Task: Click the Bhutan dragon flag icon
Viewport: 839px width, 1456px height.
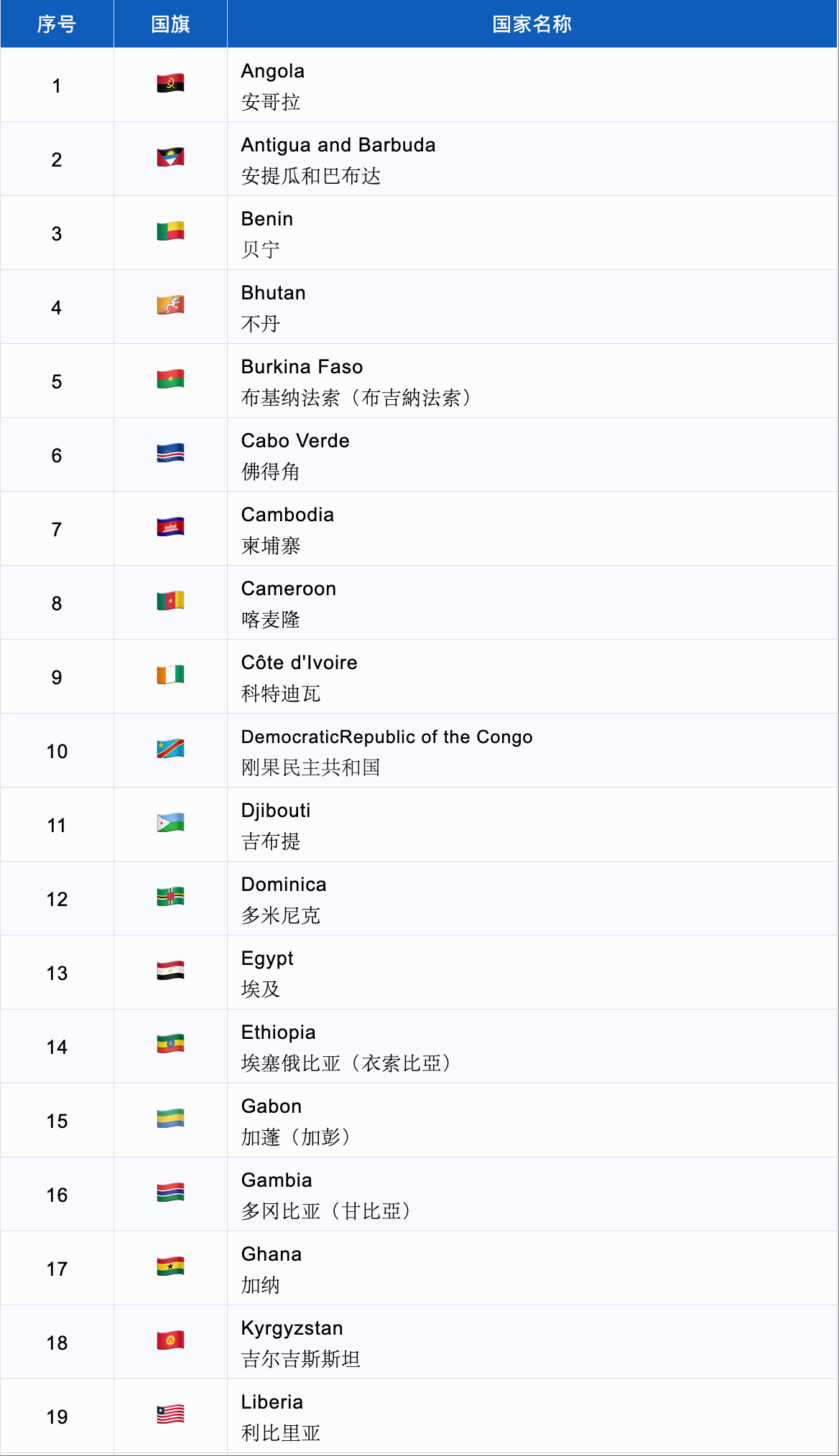Action: (170, 305)
